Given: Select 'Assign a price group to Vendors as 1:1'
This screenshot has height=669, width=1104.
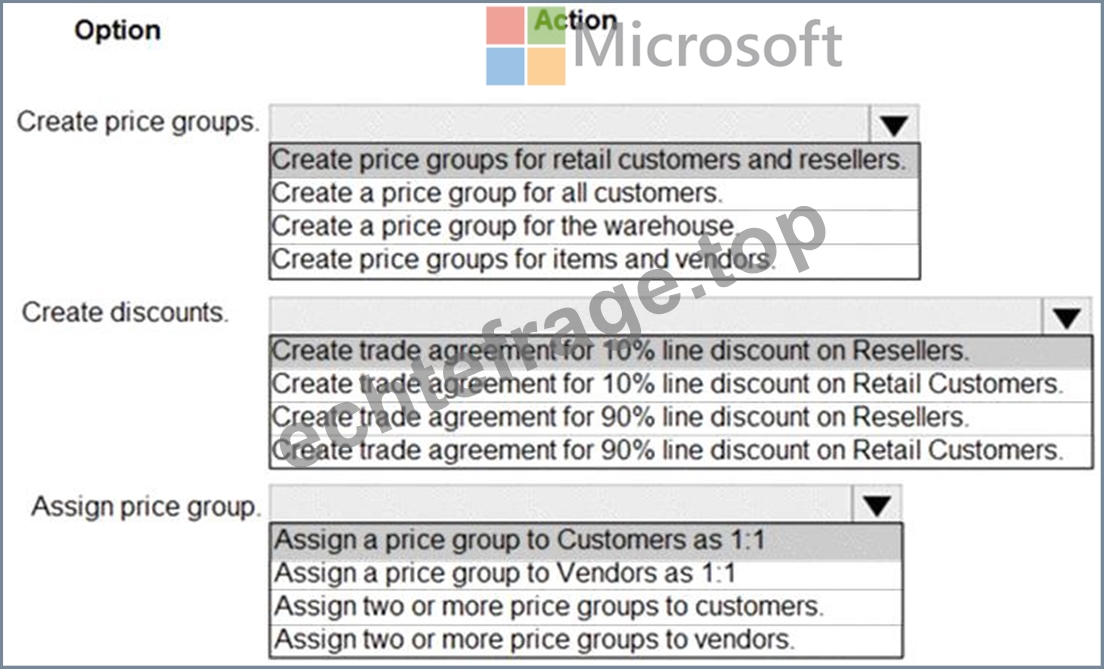Looking at the screenshot, I should click(x=586, y=573).
